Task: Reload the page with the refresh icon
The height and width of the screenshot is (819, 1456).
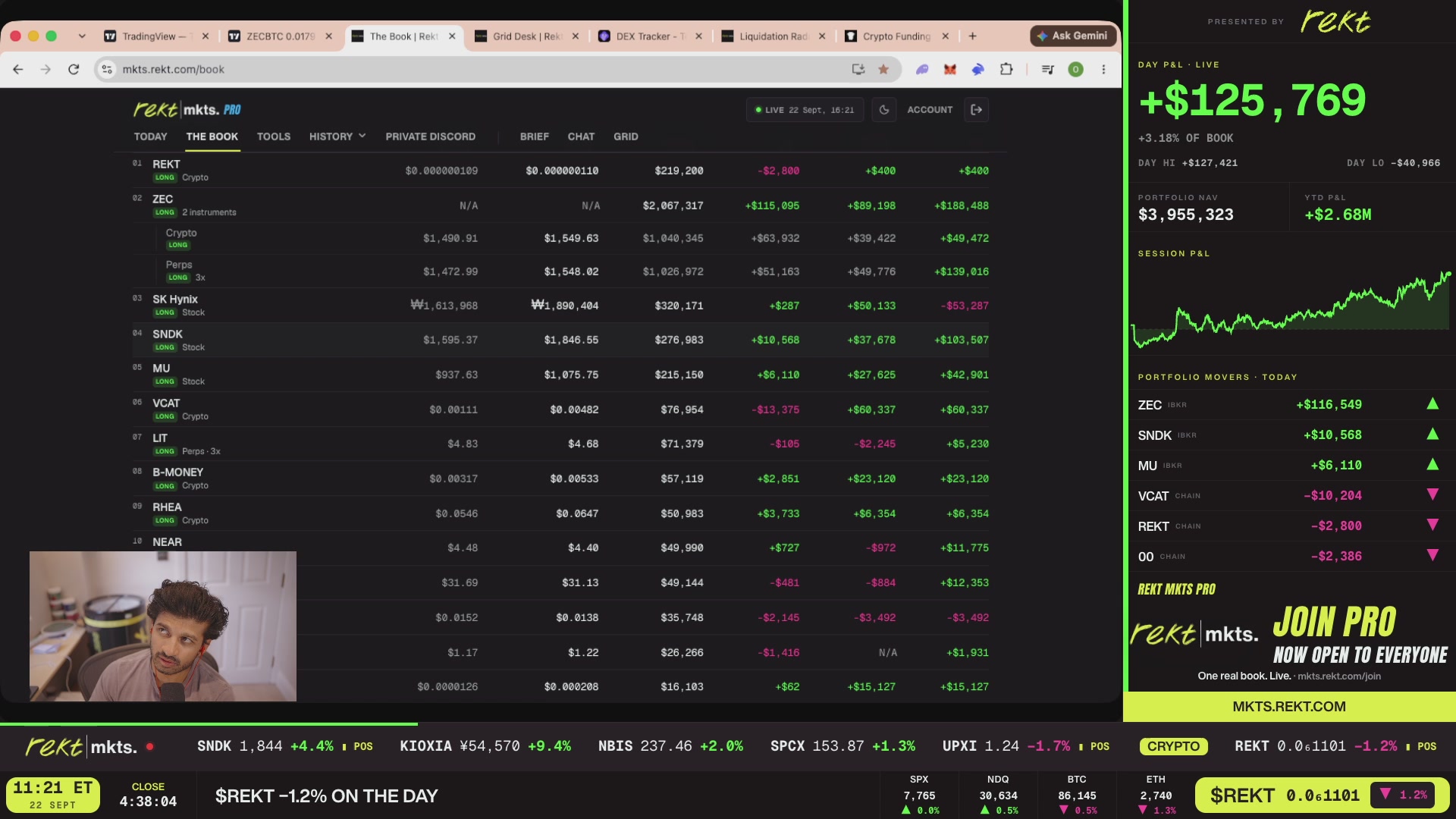Action: click(x=74, y=69)
